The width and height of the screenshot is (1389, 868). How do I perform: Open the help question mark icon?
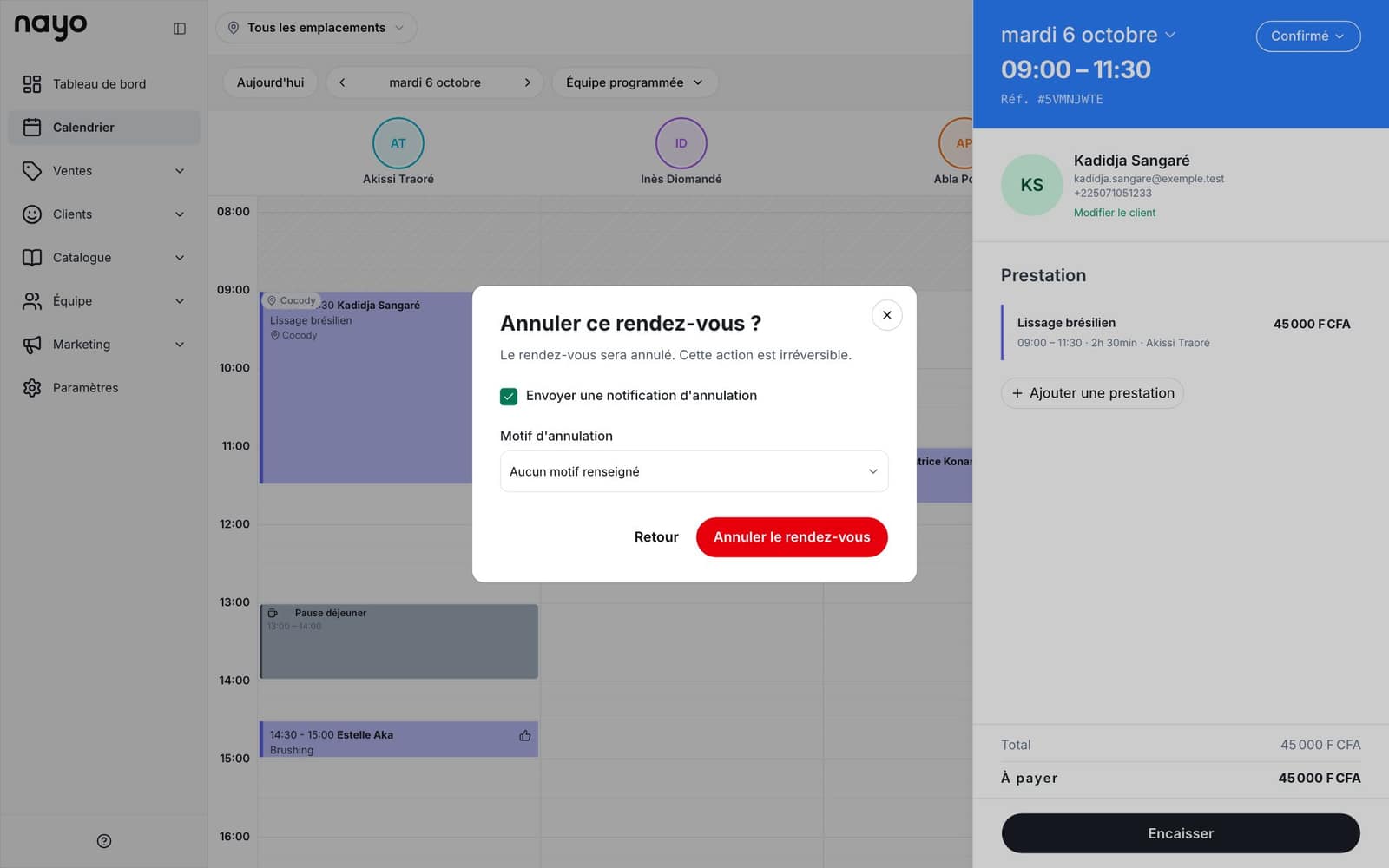104,841
